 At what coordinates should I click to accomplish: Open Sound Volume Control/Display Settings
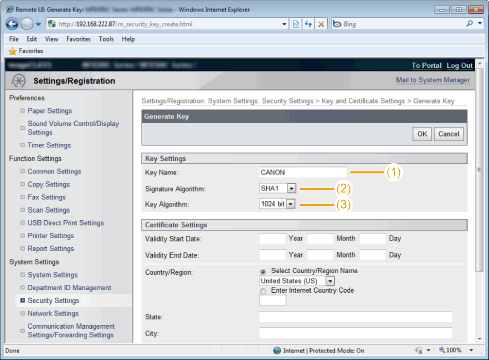pyautogui.click(x=73, y=128)
